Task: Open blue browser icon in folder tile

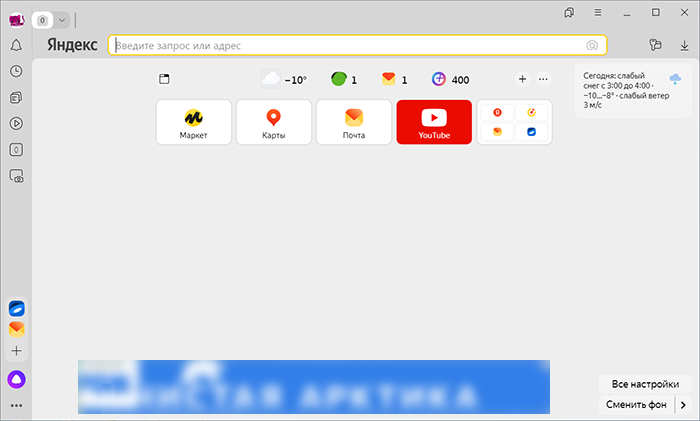Action: [531, 132]
